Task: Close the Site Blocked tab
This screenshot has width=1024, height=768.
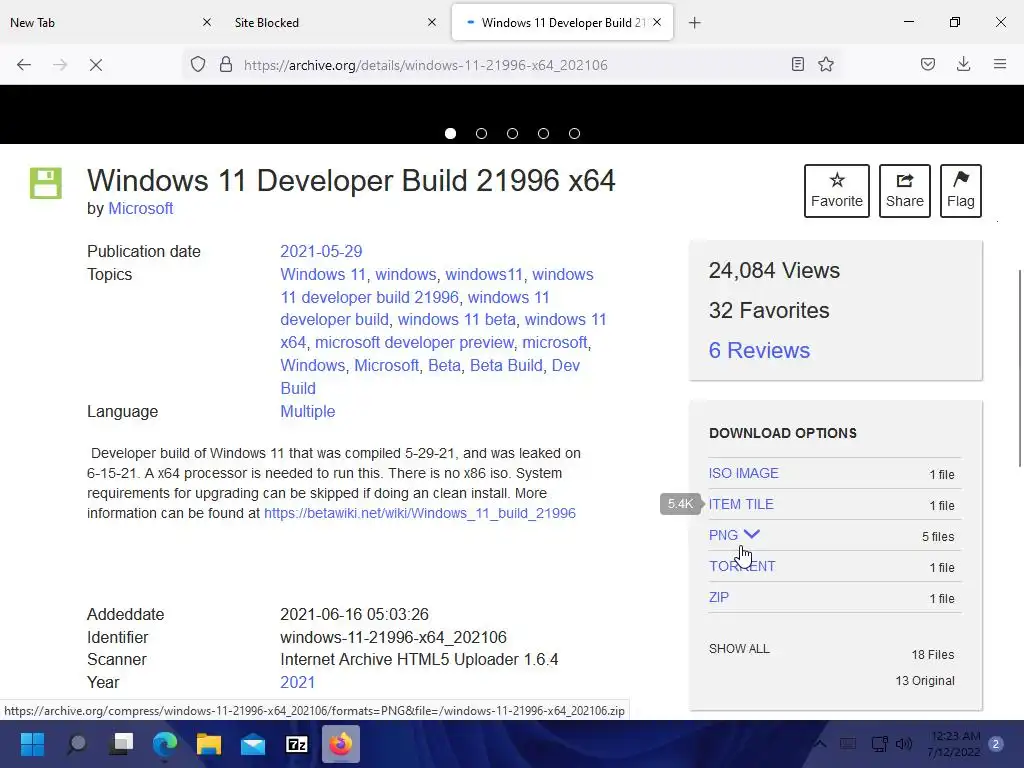Action: coord(432,22)
